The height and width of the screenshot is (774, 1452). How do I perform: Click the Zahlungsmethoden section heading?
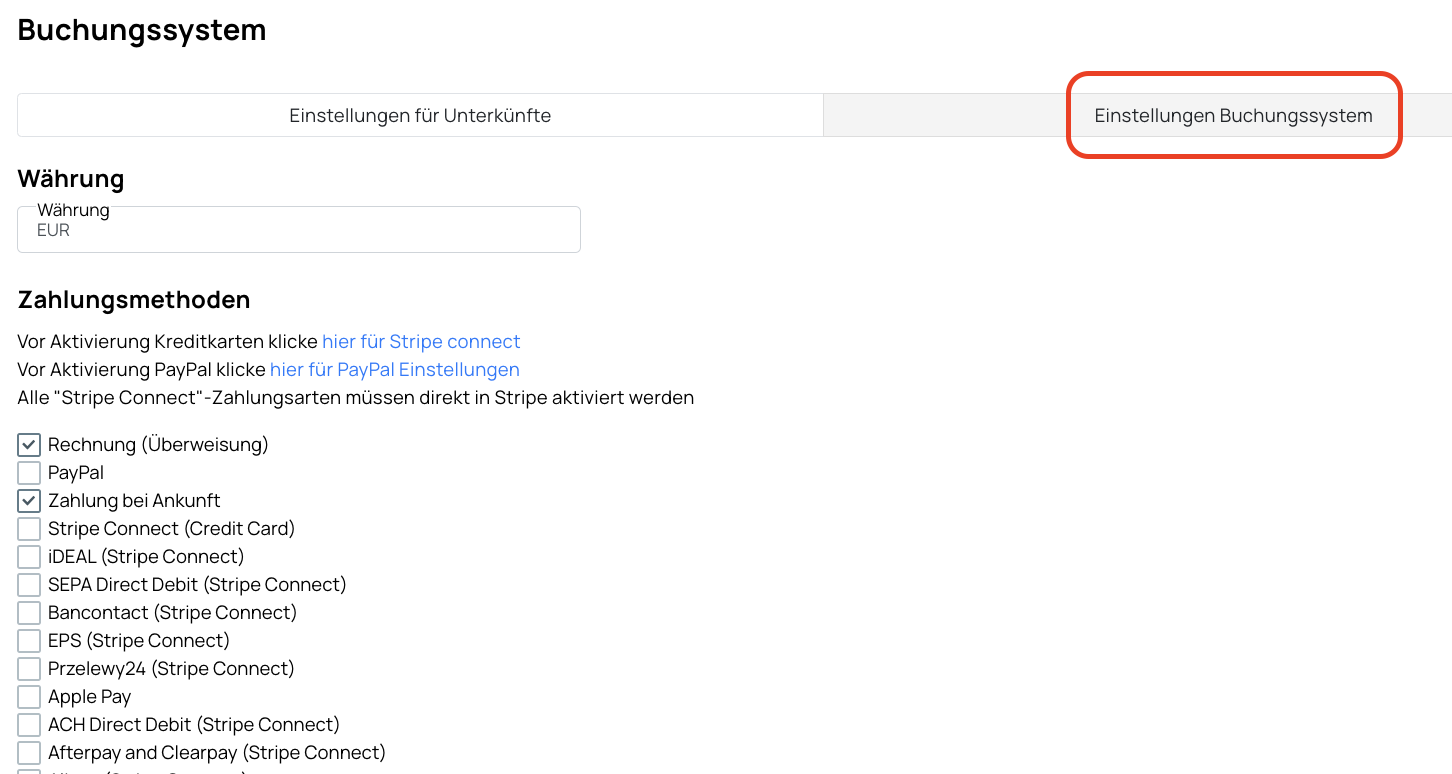[134, 300]
